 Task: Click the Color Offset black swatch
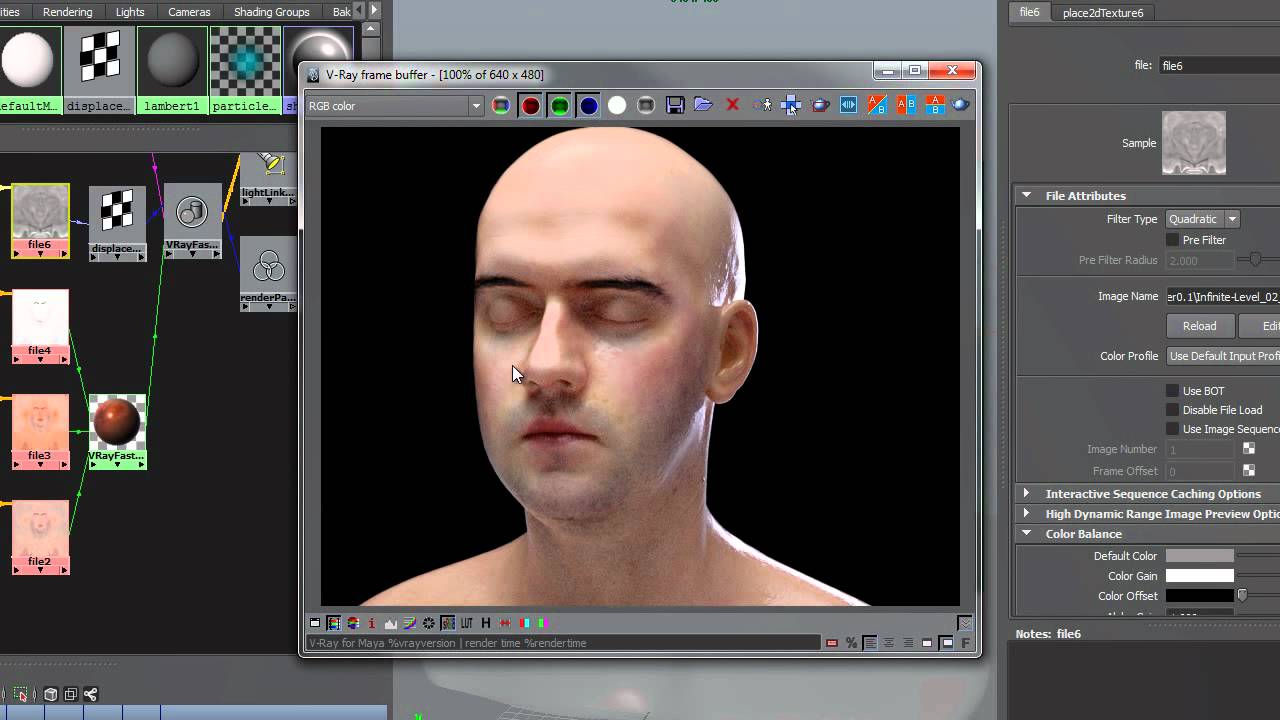click(x=1200, y=596)
